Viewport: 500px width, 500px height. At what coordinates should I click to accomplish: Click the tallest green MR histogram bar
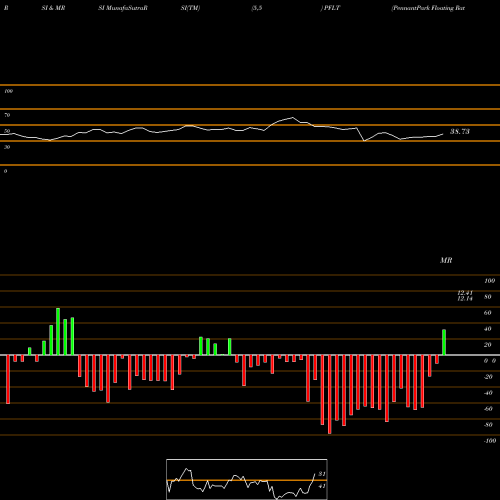(x=58, y=331)
